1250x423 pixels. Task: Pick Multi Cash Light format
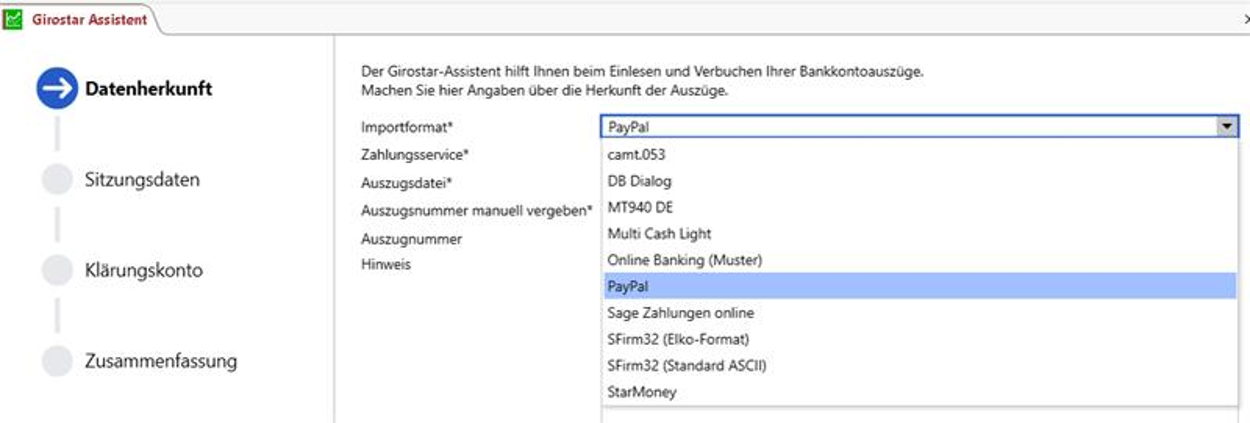(x=919, y=234)
